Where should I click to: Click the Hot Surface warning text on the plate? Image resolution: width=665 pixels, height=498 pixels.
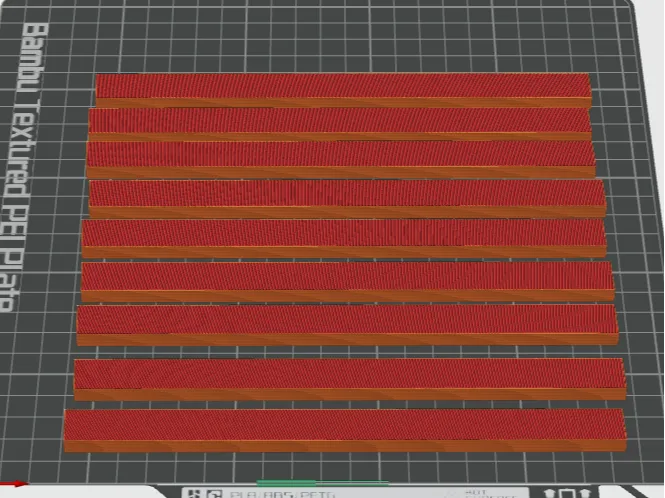[490, 494]
